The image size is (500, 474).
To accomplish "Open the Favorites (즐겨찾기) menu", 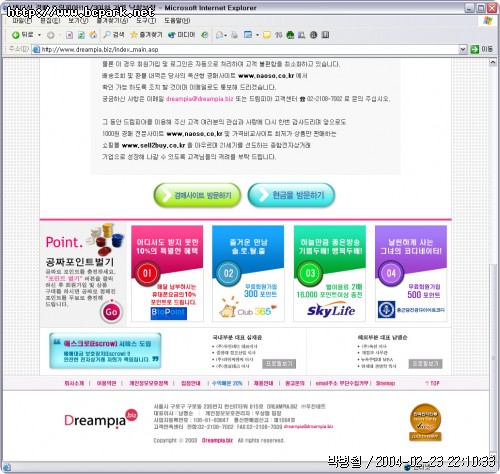I will click(x=112, y=21).
